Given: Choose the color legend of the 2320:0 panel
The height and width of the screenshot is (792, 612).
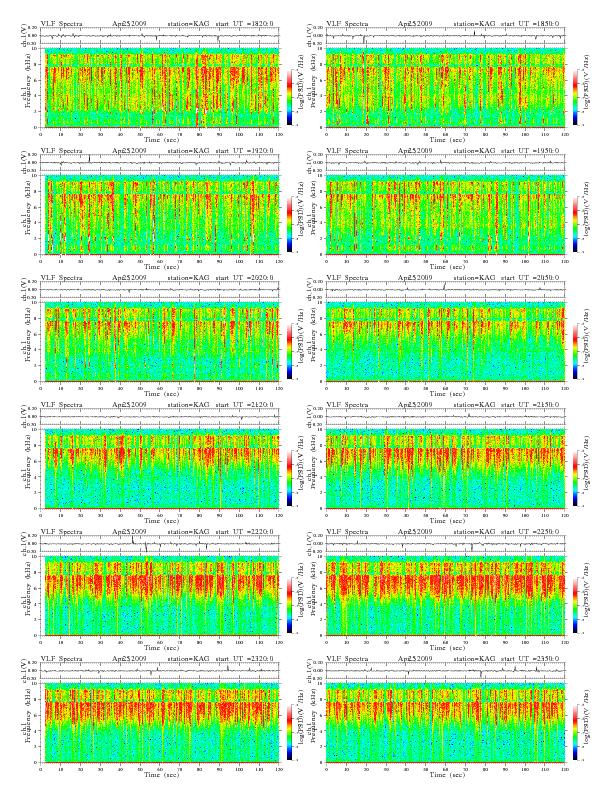Looking at the screenshot, I should 289,732.
